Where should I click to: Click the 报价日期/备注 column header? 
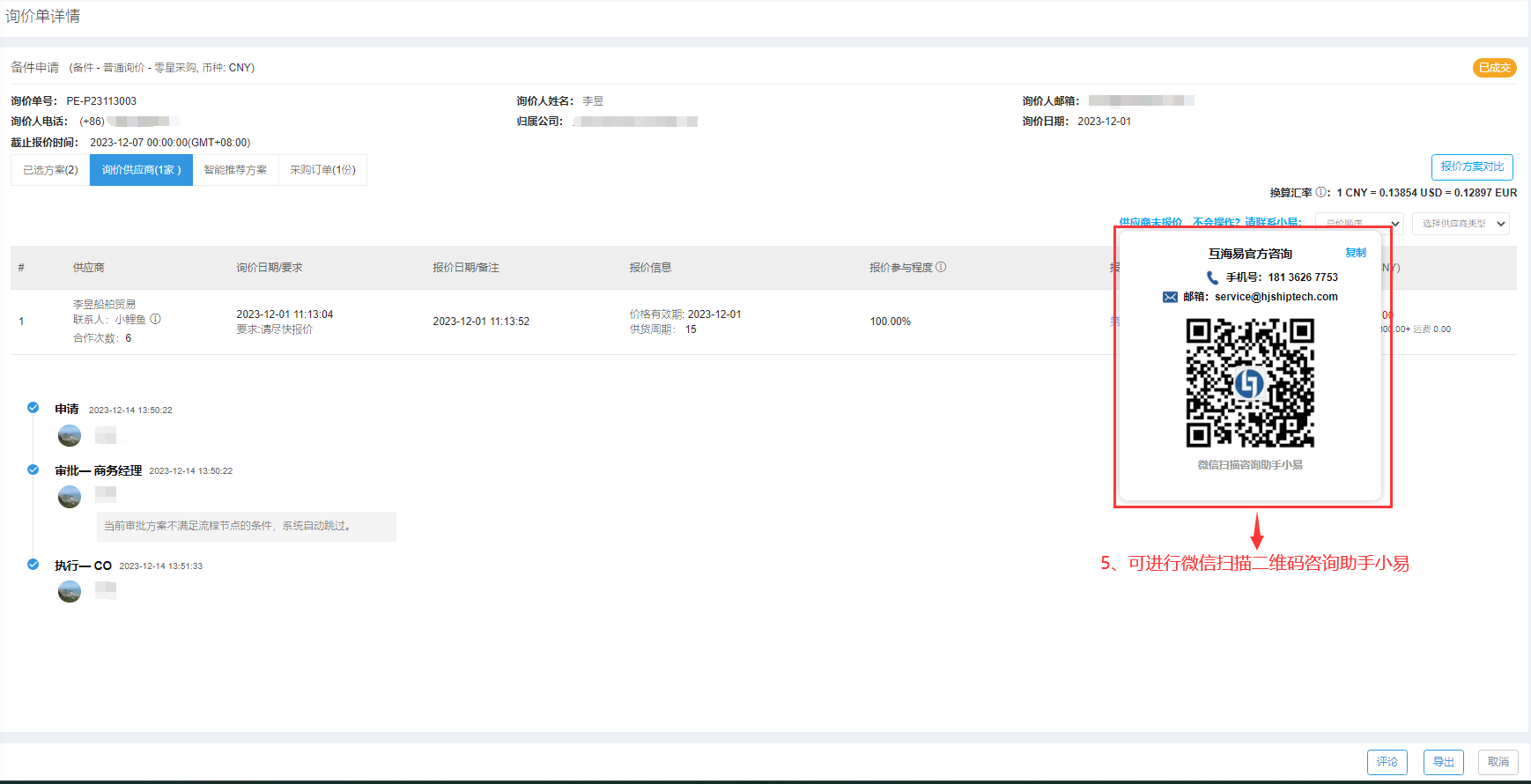(x=466, y=268)
